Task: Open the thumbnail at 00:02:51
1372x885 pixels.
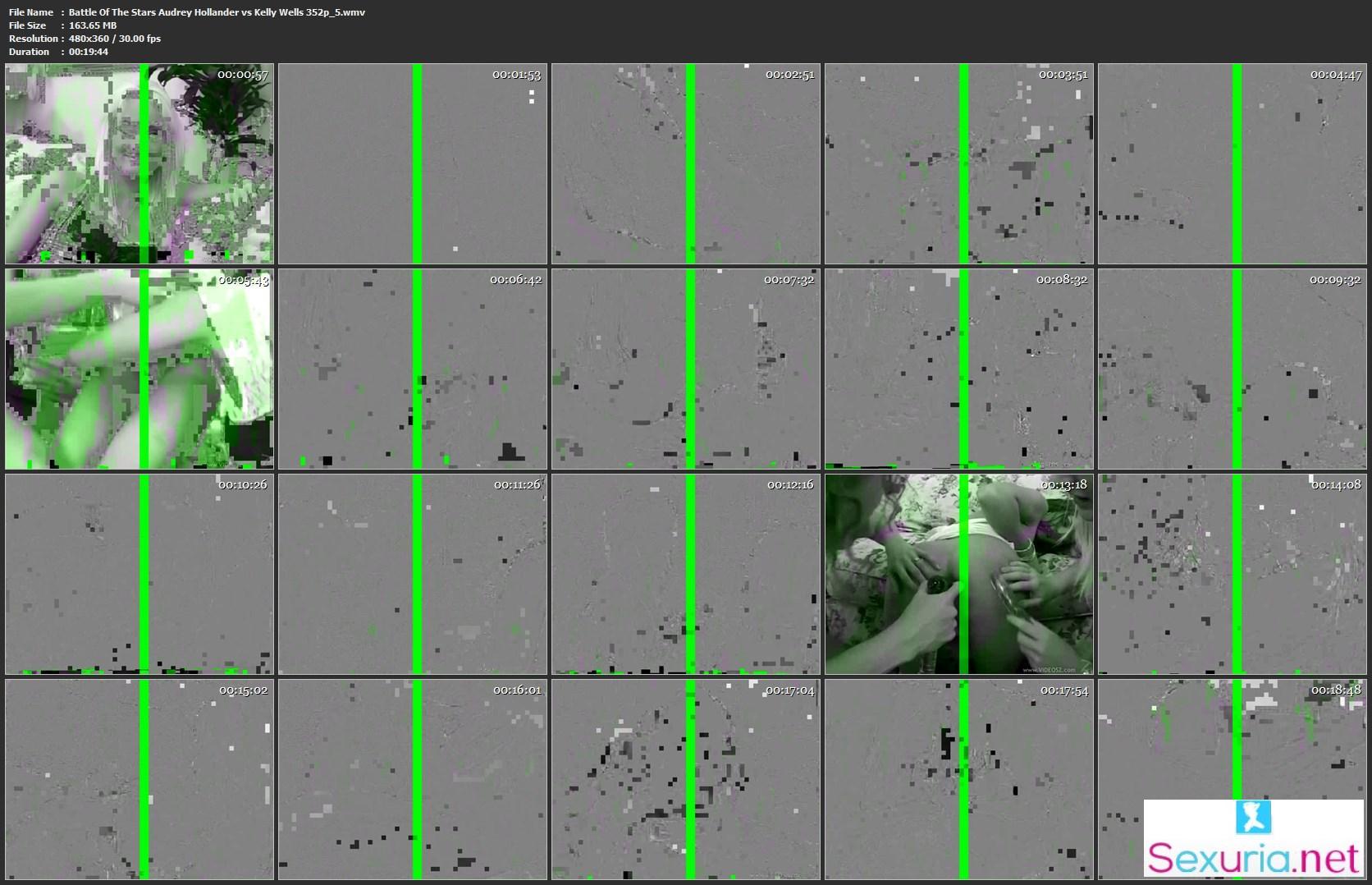Action: point(686,163)
